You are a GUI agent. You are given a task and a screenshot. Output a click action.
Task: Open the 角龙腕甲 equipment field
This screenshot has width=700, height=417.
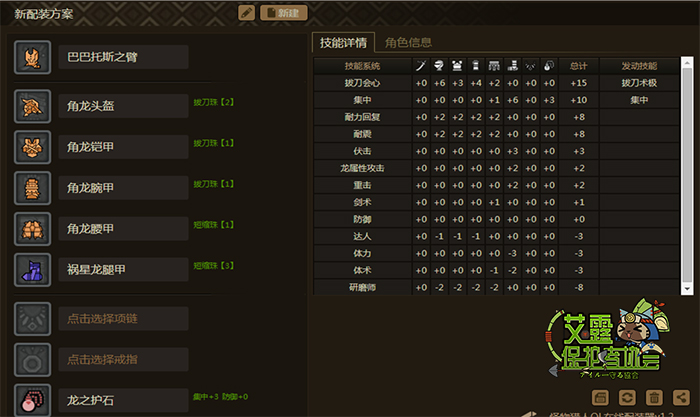point(123,188)
